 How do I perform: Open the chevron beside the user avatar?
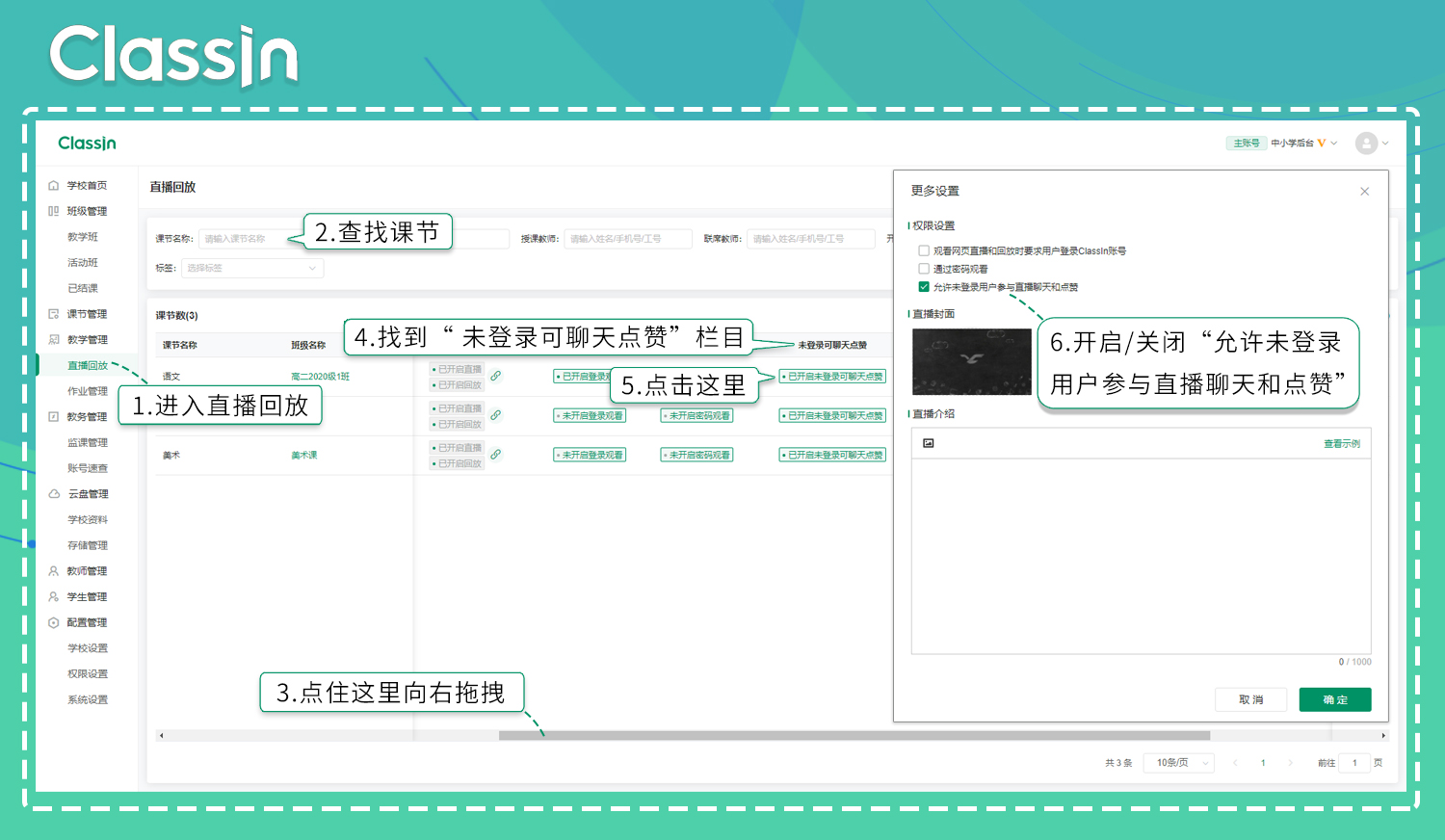point(1385,143)
